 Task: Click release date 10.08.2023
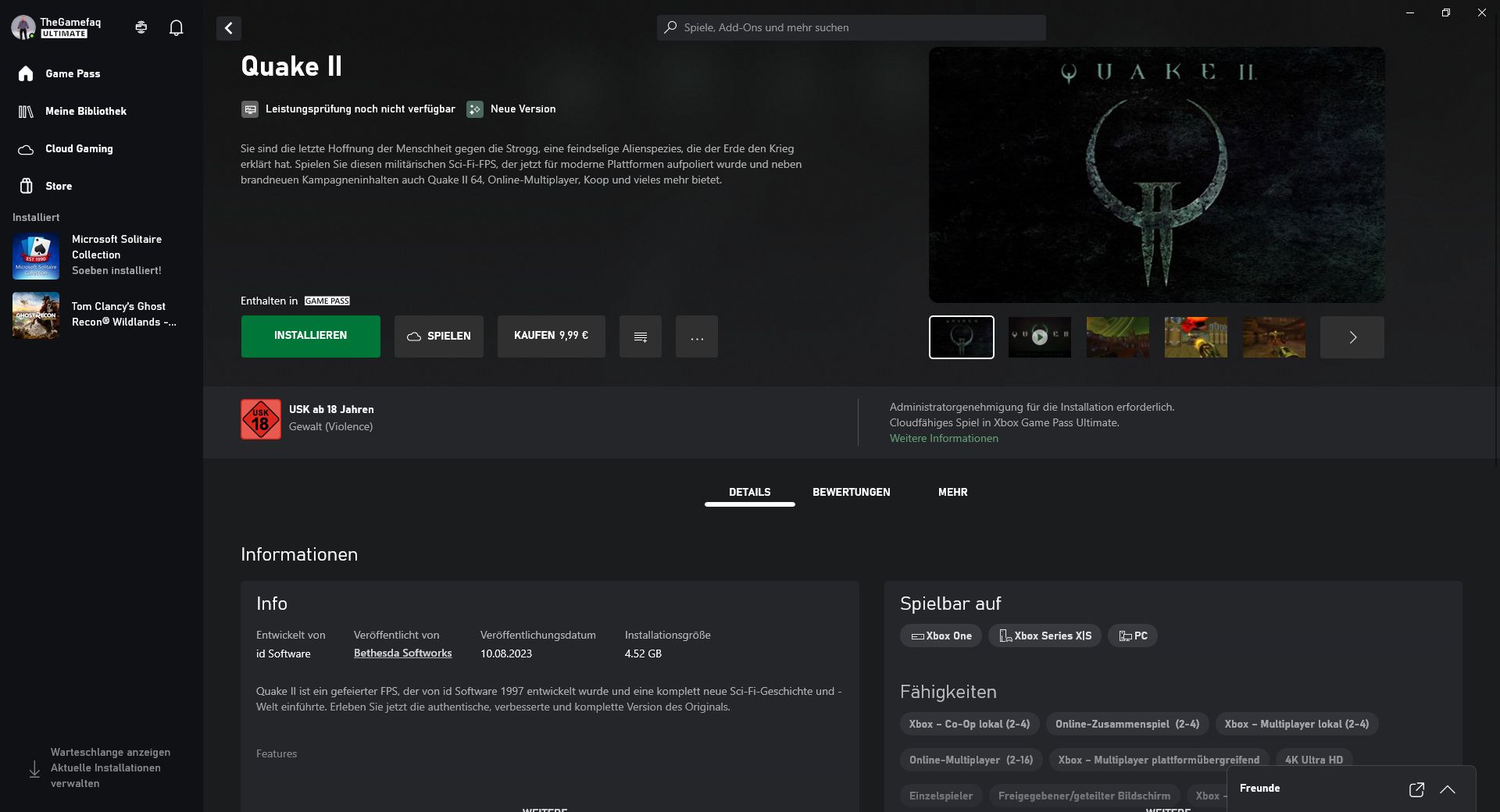(506, 654)
